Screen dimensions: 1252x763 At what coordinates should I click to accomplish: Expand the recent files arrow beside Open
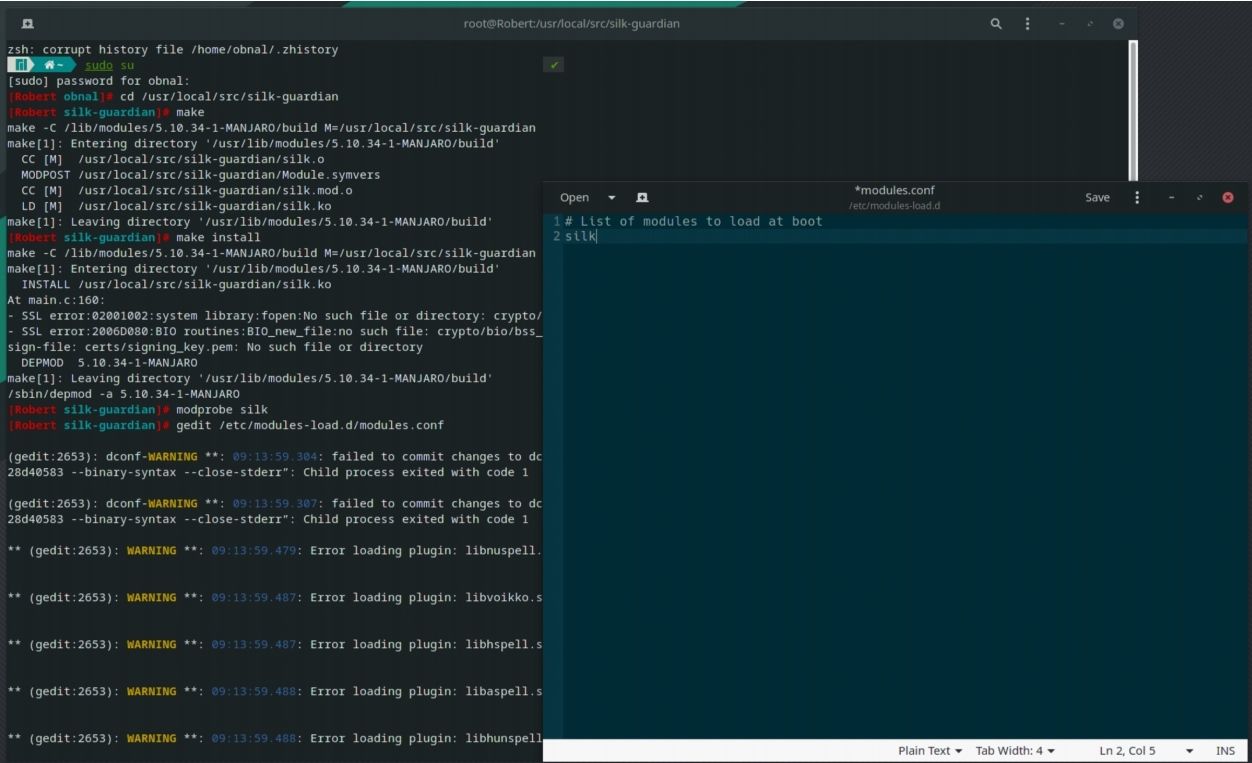(x=612, y=197)
